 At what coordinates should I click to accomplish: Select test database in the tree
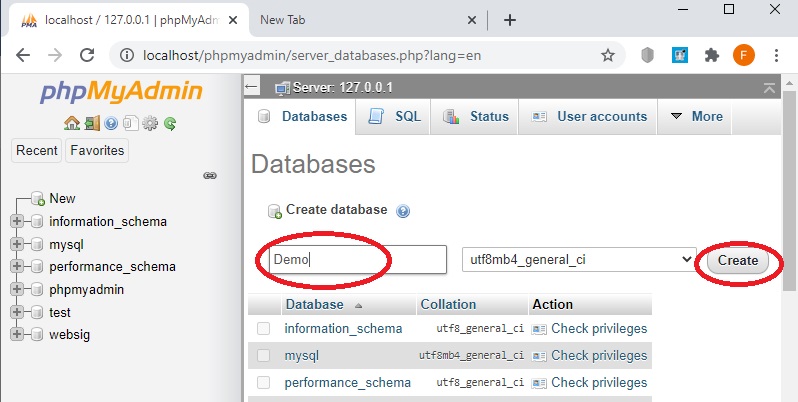[60, 312]
